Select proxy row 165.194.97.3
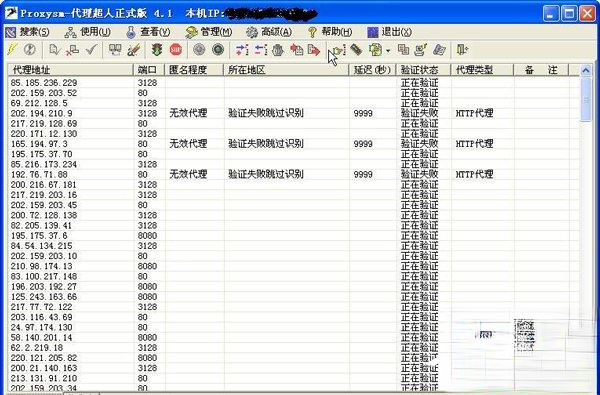Image resolution: width=600 pixels, height=395 pixels. click(293, 144)
